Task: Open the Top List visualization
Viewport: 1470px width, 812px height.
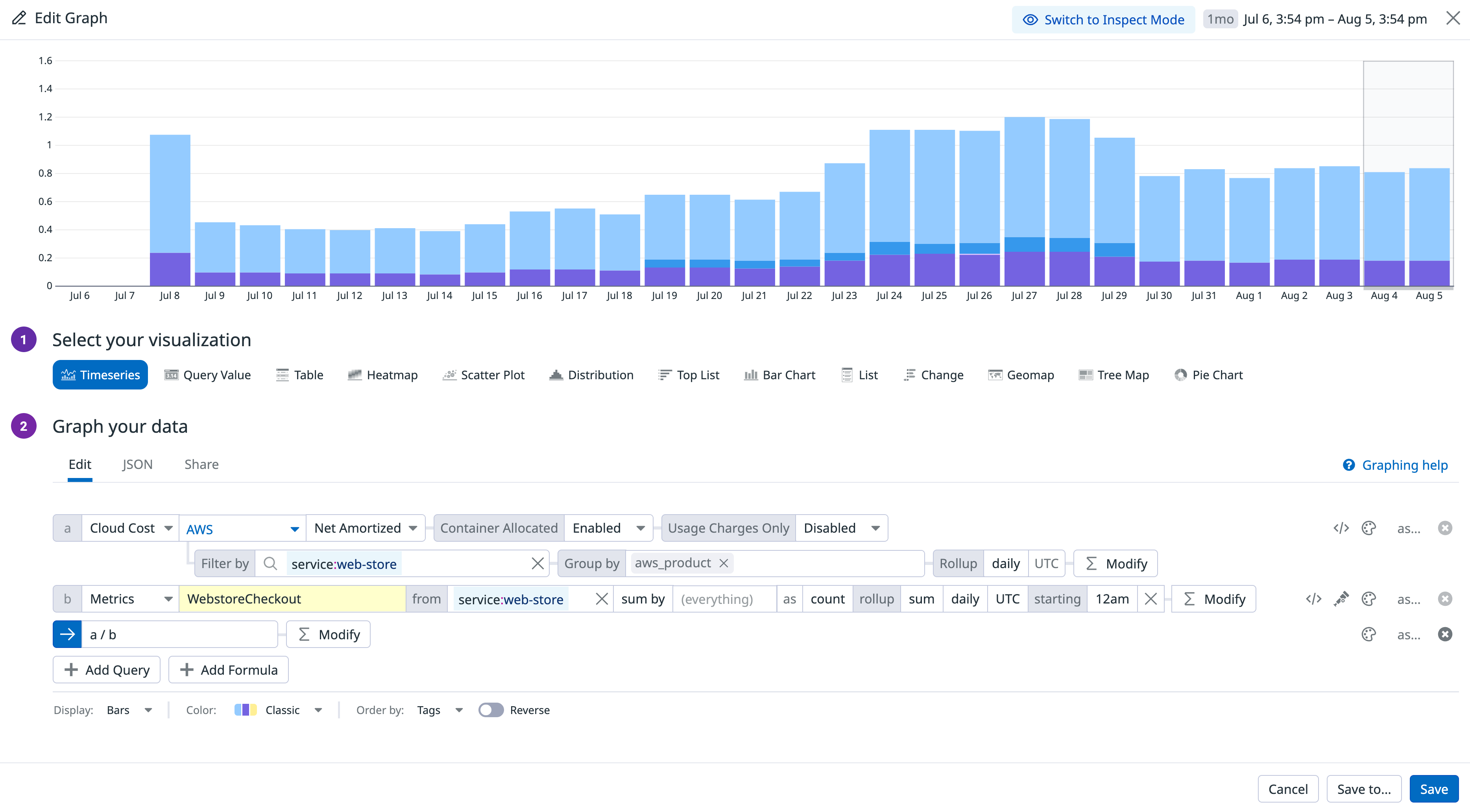Action: 689,375
